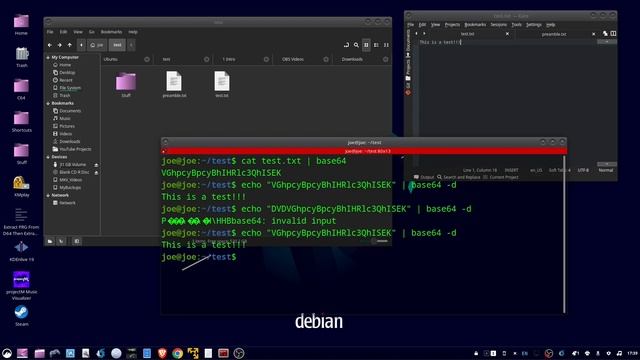
Task: Collapse the Network sidebar section
Action: click(x=48, y=196)
